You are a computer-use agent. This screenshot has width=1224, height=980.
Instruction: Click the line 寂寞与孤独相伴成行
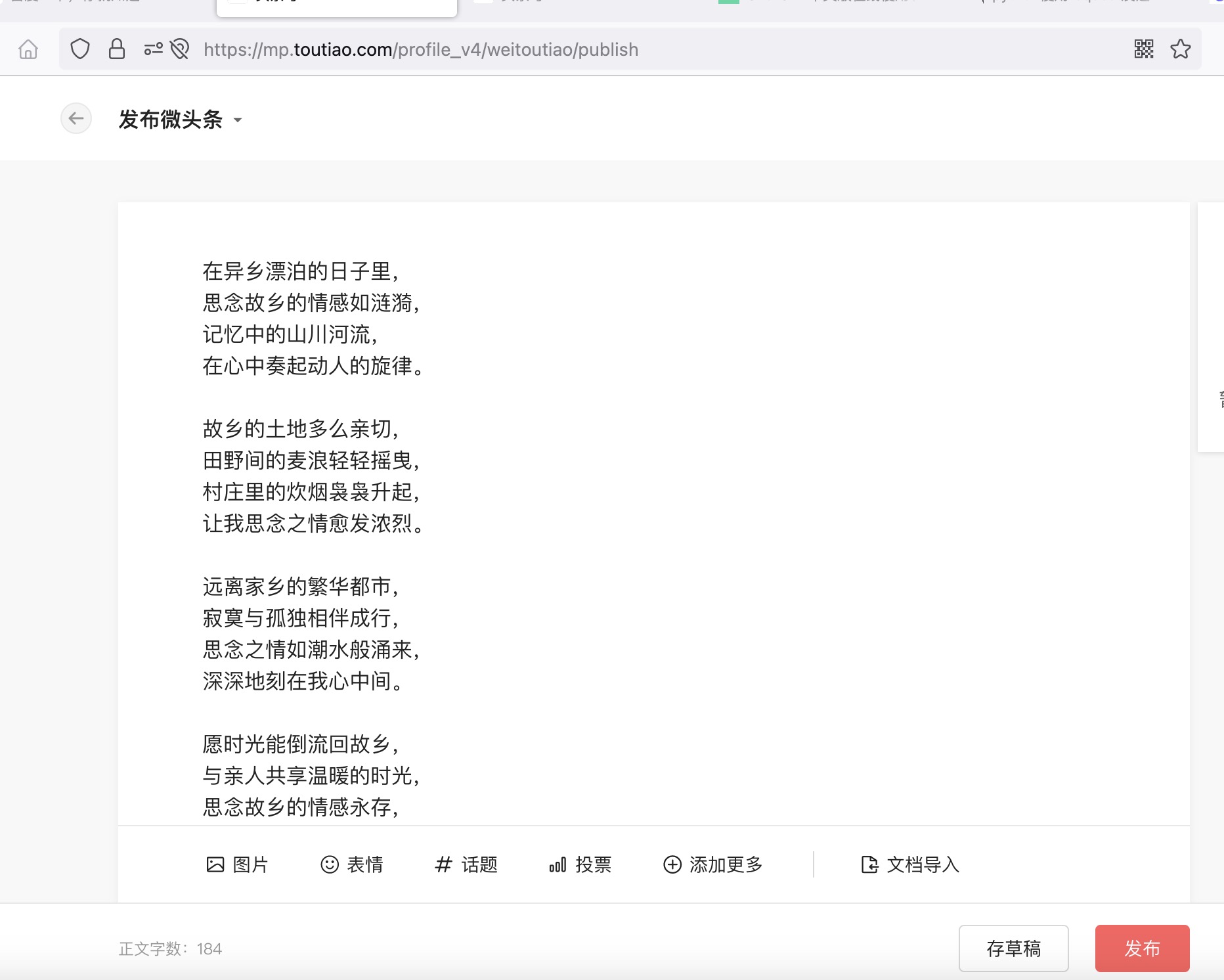301,618
